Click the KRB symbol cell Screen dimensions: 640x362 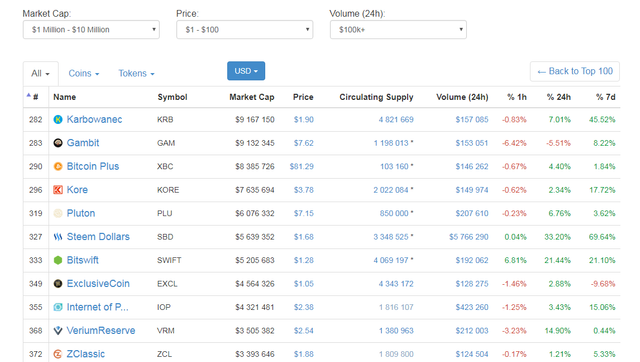pos(165,120)
